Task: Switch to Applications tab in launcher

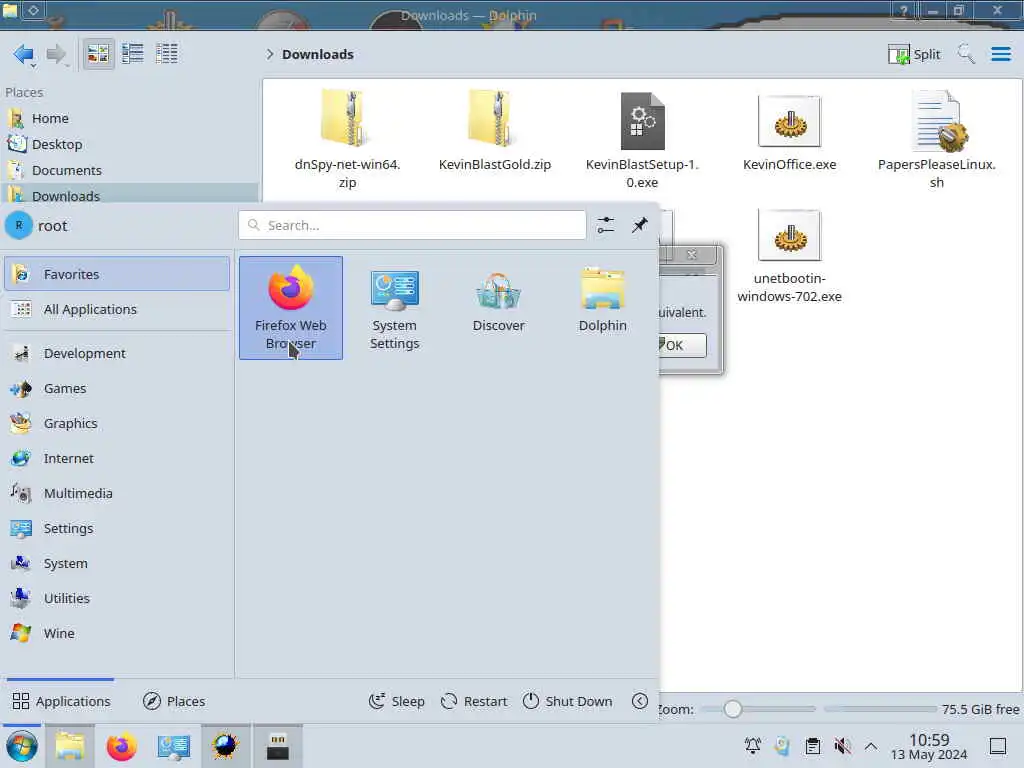Action: click(x=61, y=701)
